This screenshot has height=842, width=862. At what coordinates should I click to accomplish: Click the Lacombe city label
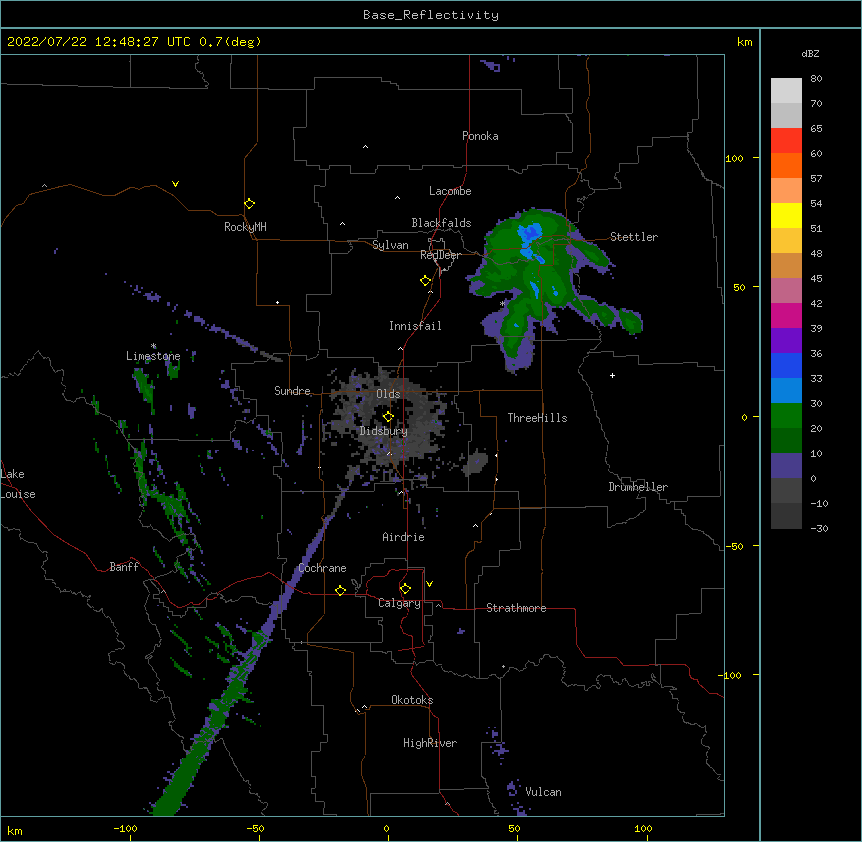450,191
